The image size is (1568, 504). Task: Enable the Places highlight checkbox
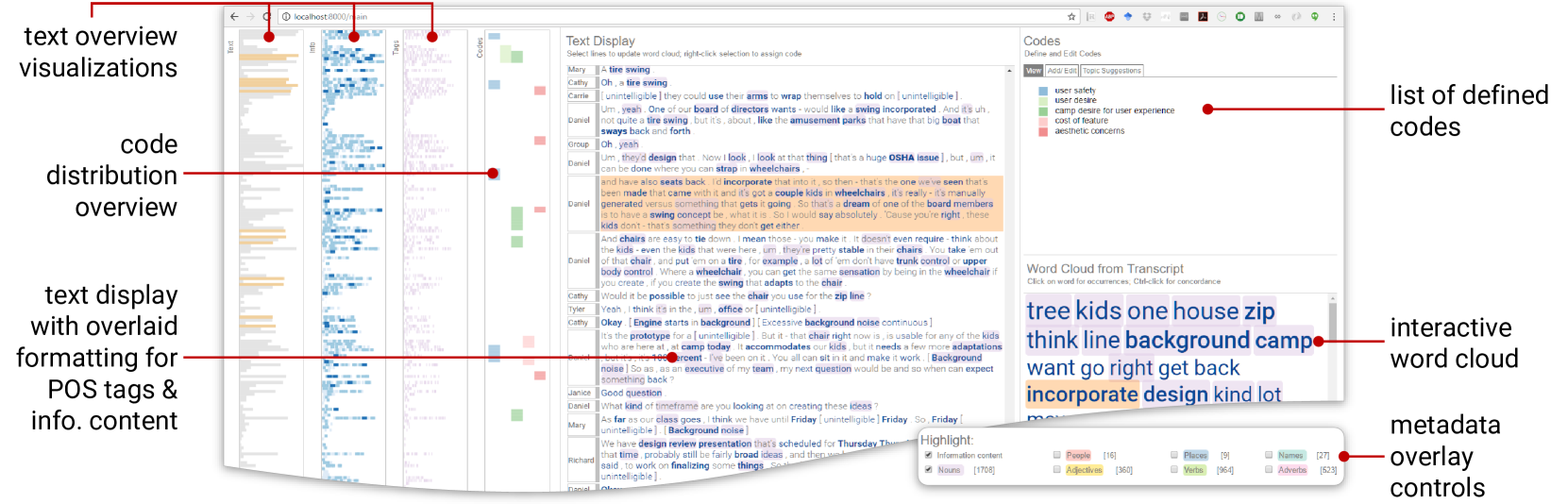(1174, 455)
